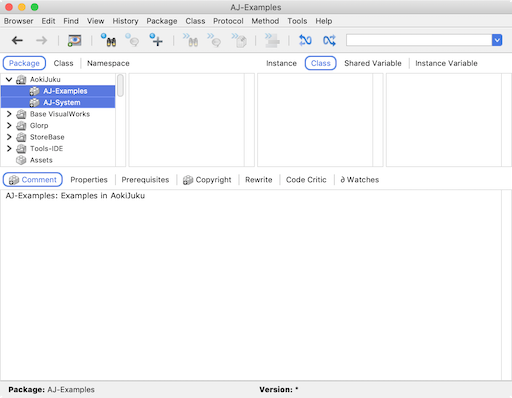512x398 pixels.
Task: Collapse the AokiJuku bundle
Action: click(9, 79)
